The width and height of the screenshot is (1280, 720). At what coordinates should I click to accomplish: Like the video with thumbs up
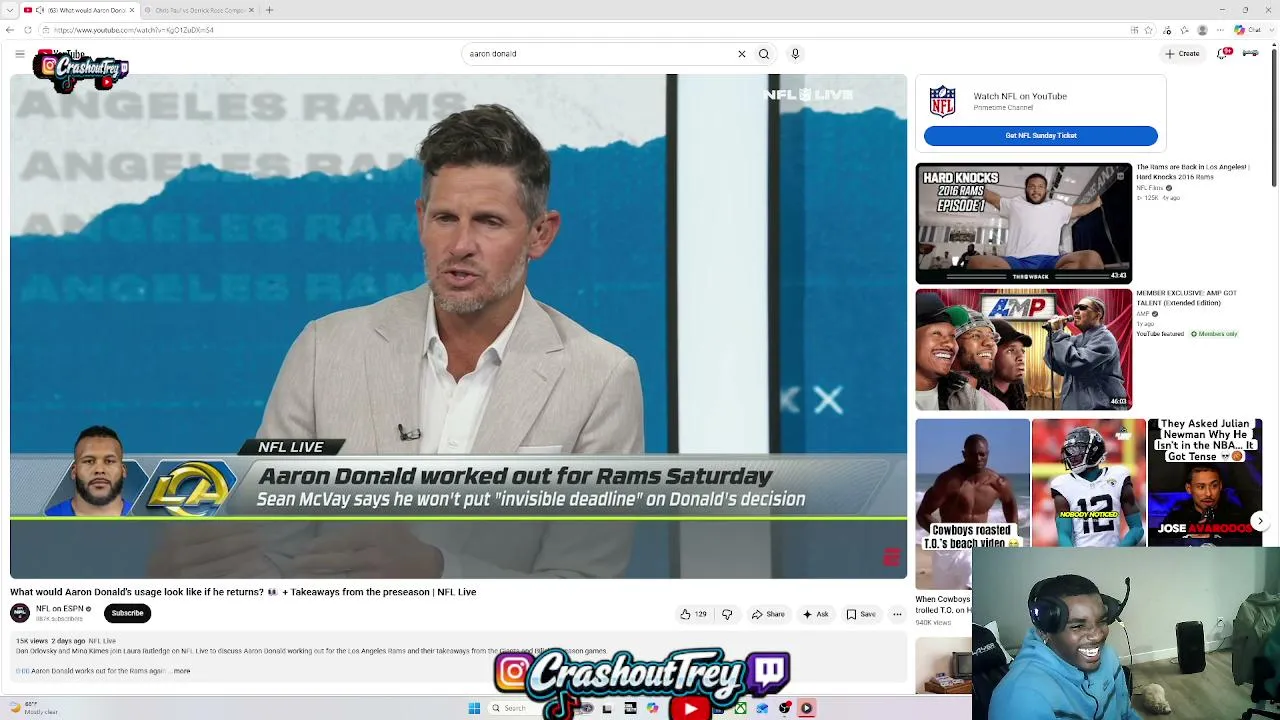(x=693, y=614)
